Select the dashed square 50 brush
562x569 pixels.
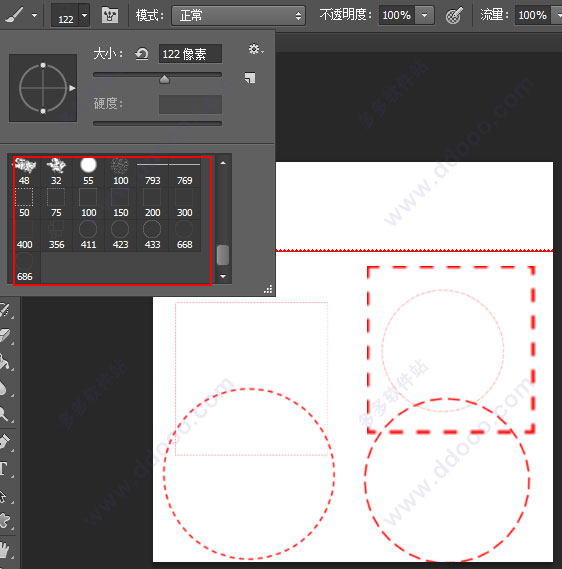(x=24, y=203)
